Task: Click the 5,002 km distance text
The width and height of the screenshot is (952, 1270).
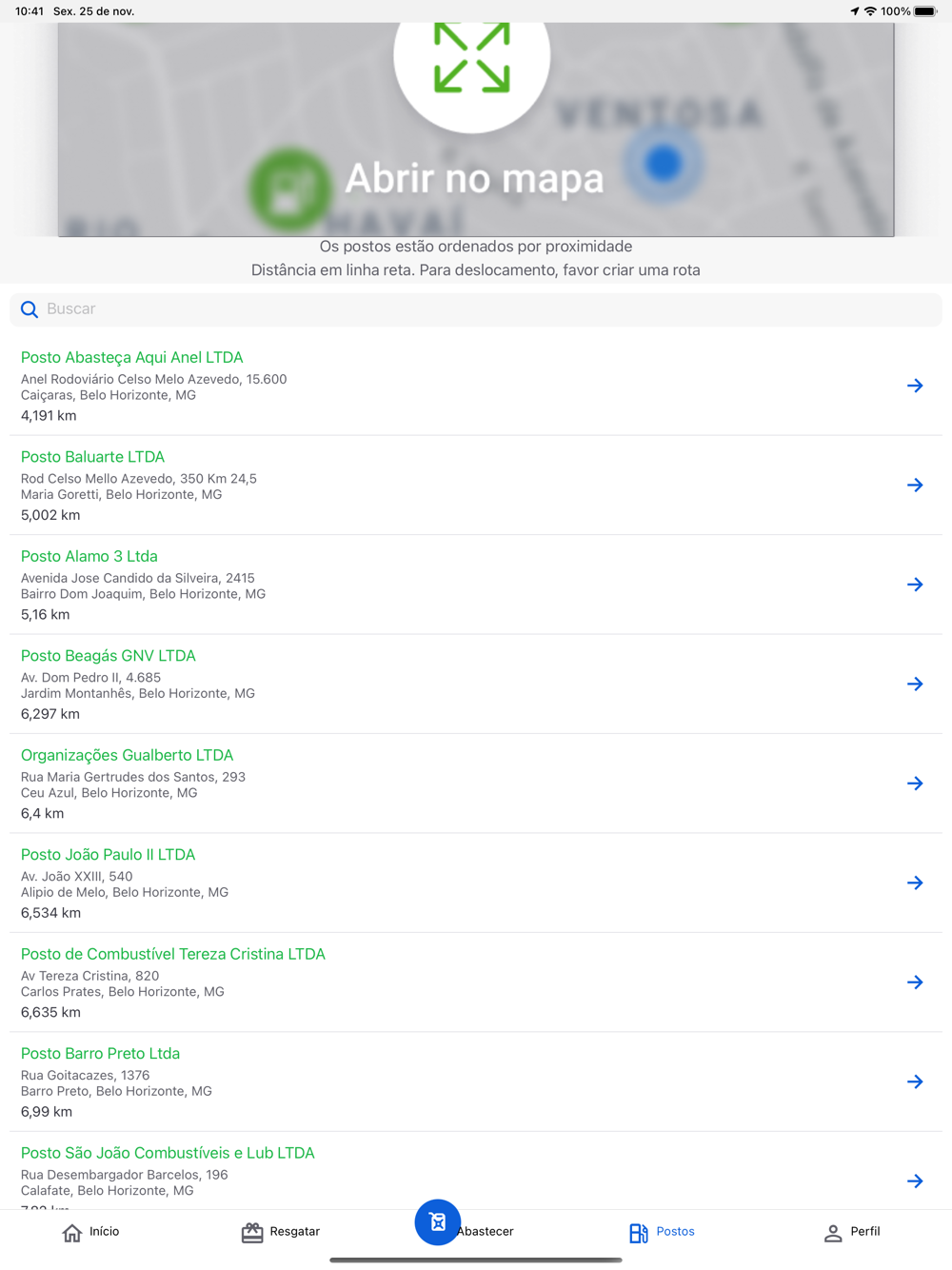Action: pyautogui.click(x=50, y=516)
